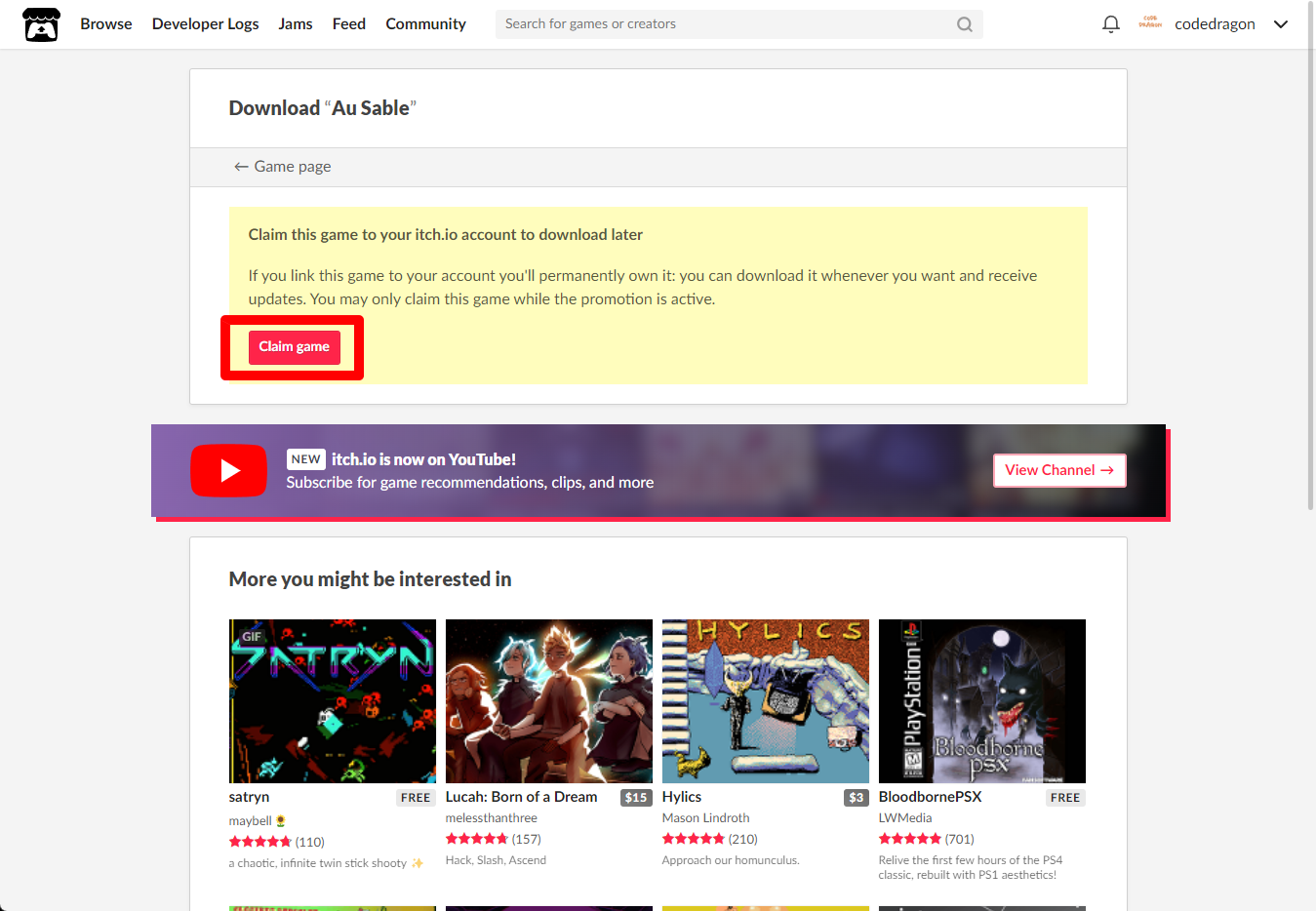This screenshot has width=1316, height=911.
Task: Click satryn star rating
Action: (259, 842)
